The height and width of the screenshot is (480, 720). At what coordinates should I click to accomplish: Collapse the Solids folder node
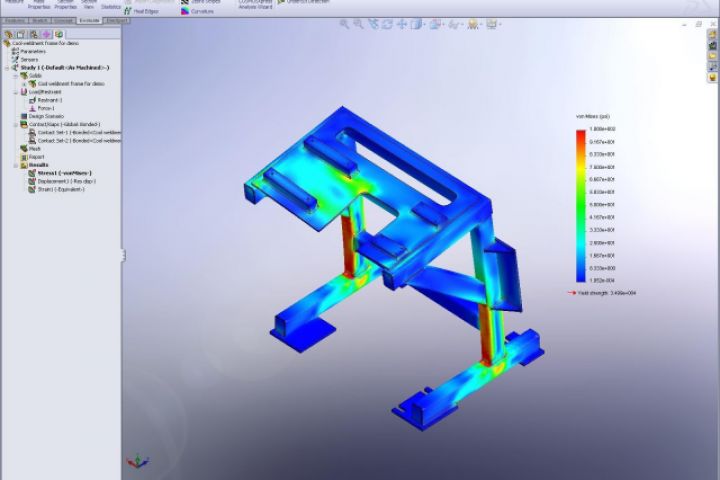point(16,76)
